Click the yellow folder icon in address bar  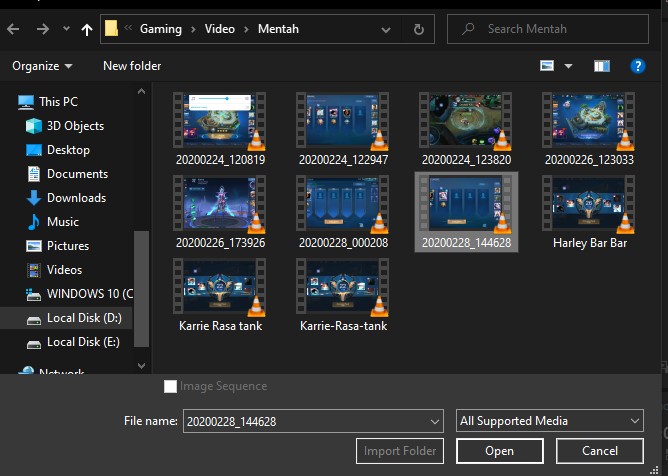[x=111, y=29]
